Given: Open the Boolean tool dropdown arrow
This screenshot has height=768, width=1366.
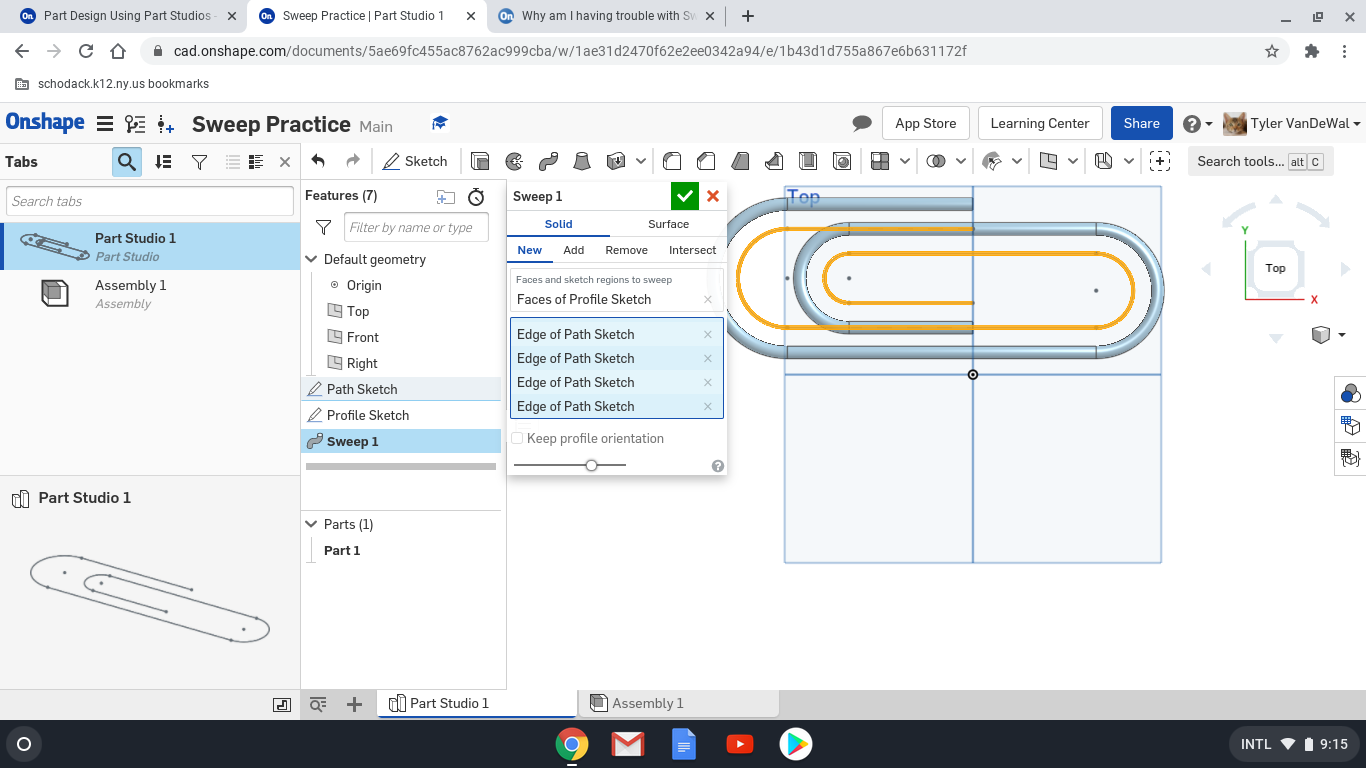Looking at the screenshot, I should click(x=961, y=161).
